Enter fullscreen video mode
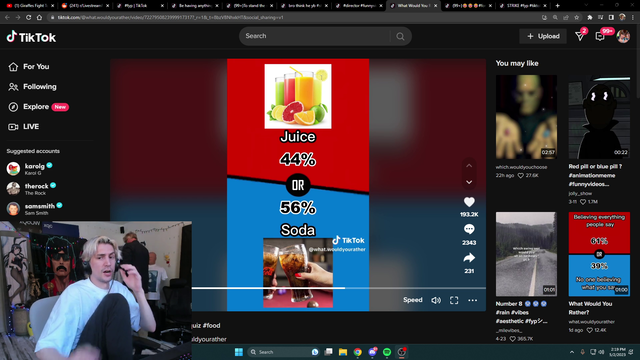The height and width of the screenshot is (360, 640). pyautogui.click(x=454, y=300)
